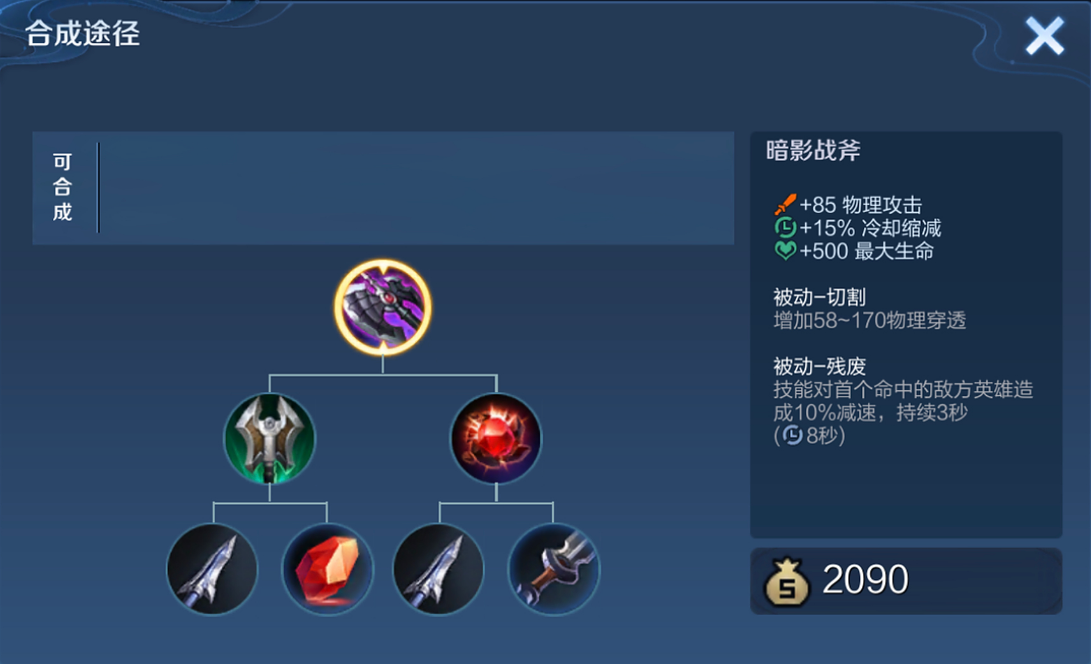Tap the spear icon beneath the axe component
Viewport: 1091px width, 664px height.
point(212,569)
